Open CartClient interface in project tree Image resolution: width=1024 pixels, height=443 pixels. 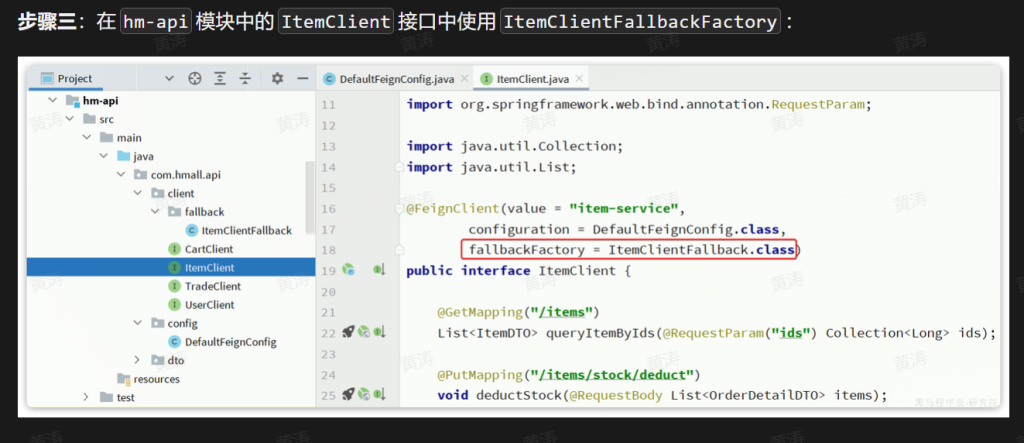coord(209,249)
